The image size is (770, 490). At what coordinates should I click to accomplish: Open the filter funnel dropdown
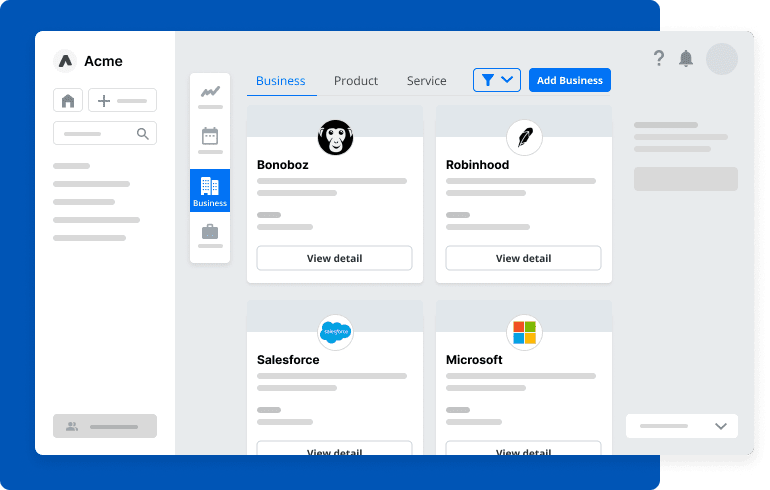point(496,80)
